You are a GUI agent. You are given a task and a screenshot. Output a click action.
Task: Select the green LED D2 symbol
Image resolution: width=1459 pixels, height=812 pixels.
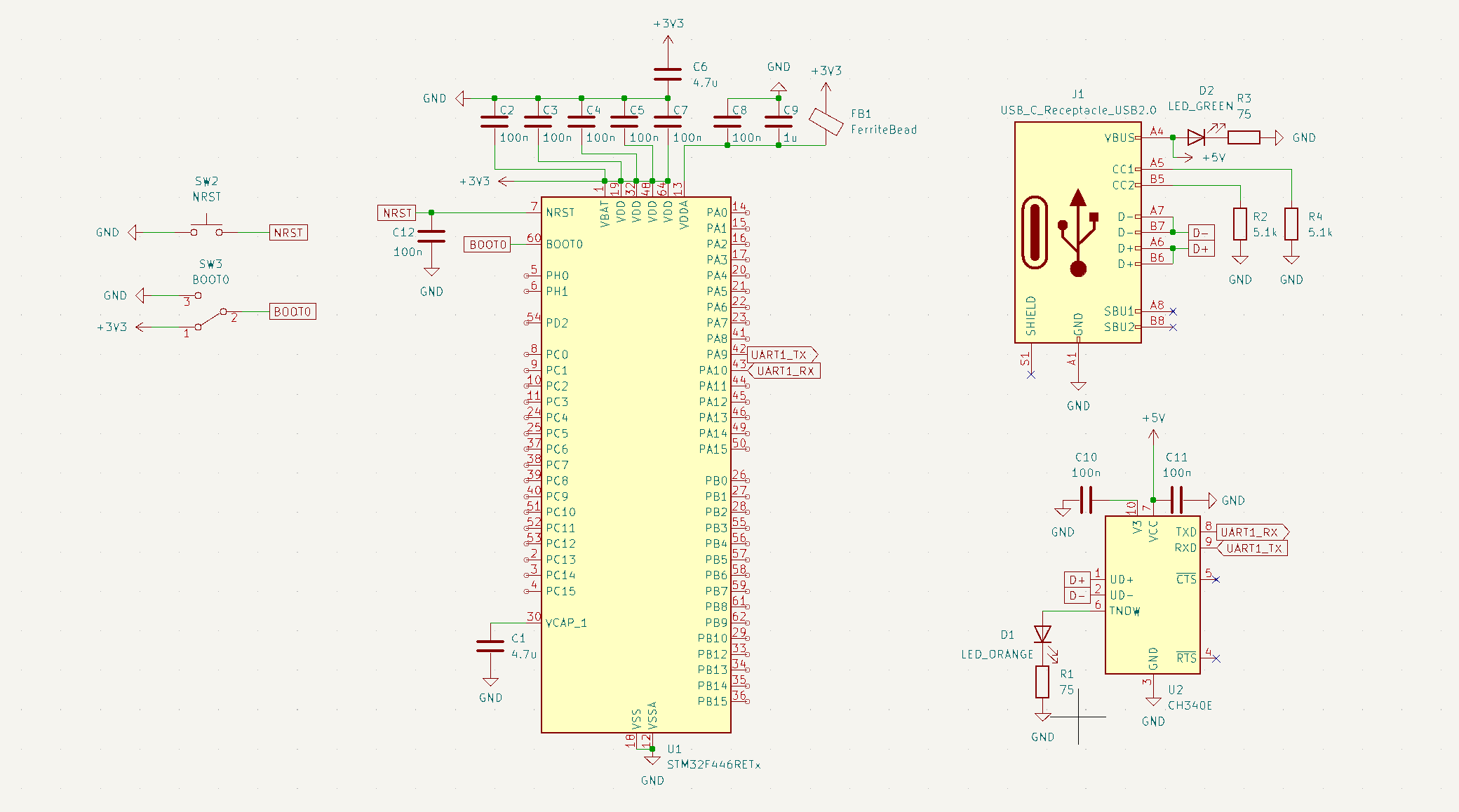point(1197,137)
